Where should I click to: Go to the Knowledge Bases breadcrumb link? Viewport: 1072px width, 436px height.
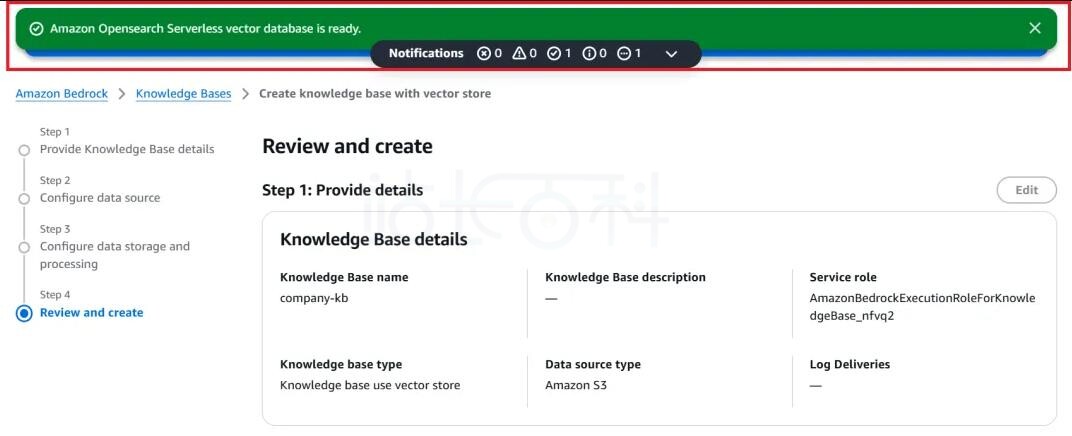tap(183, 94)
